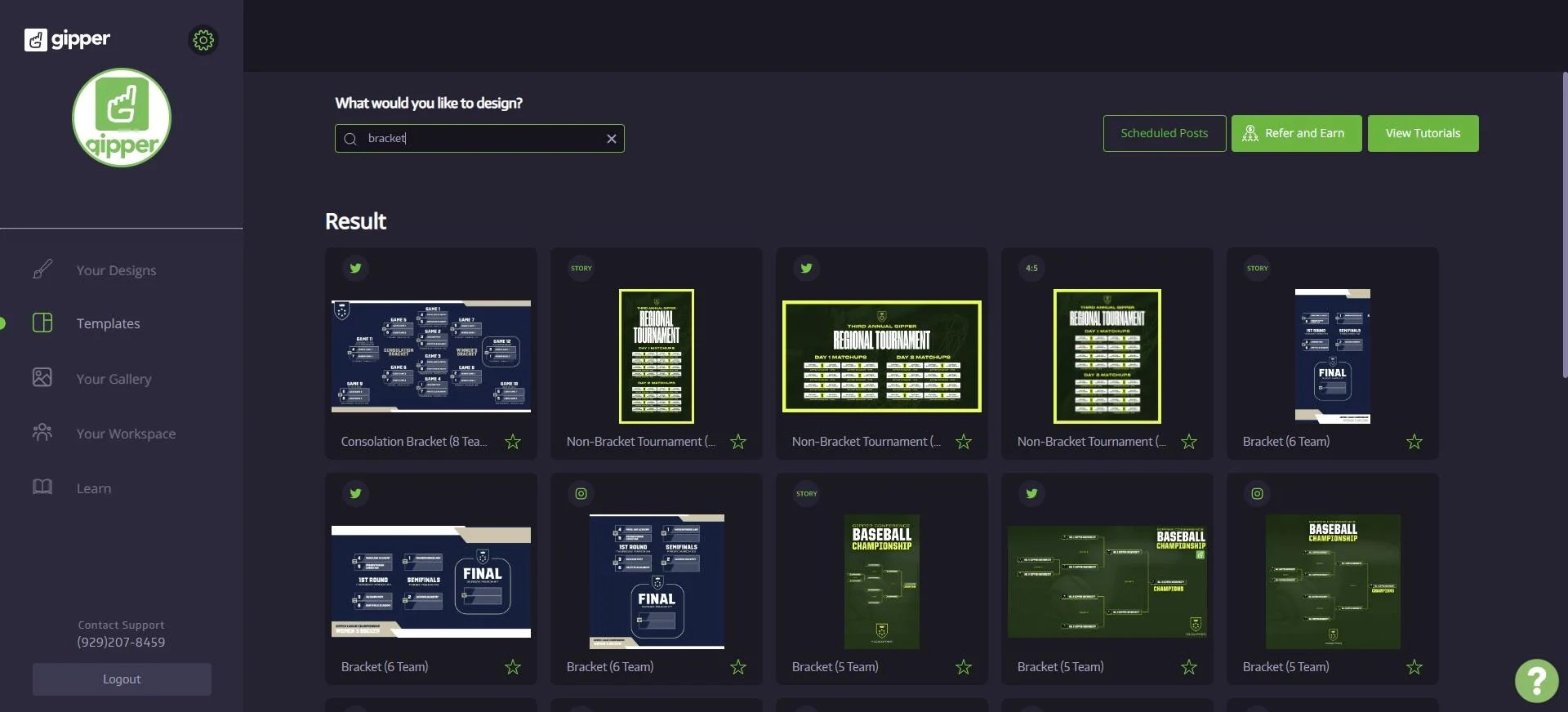Image resolution: width=1568 pixels, height=712 pixels.
Task: Open the Consolation Bracket (8 Team) thumbnail
Action: (x=431, y=356)
